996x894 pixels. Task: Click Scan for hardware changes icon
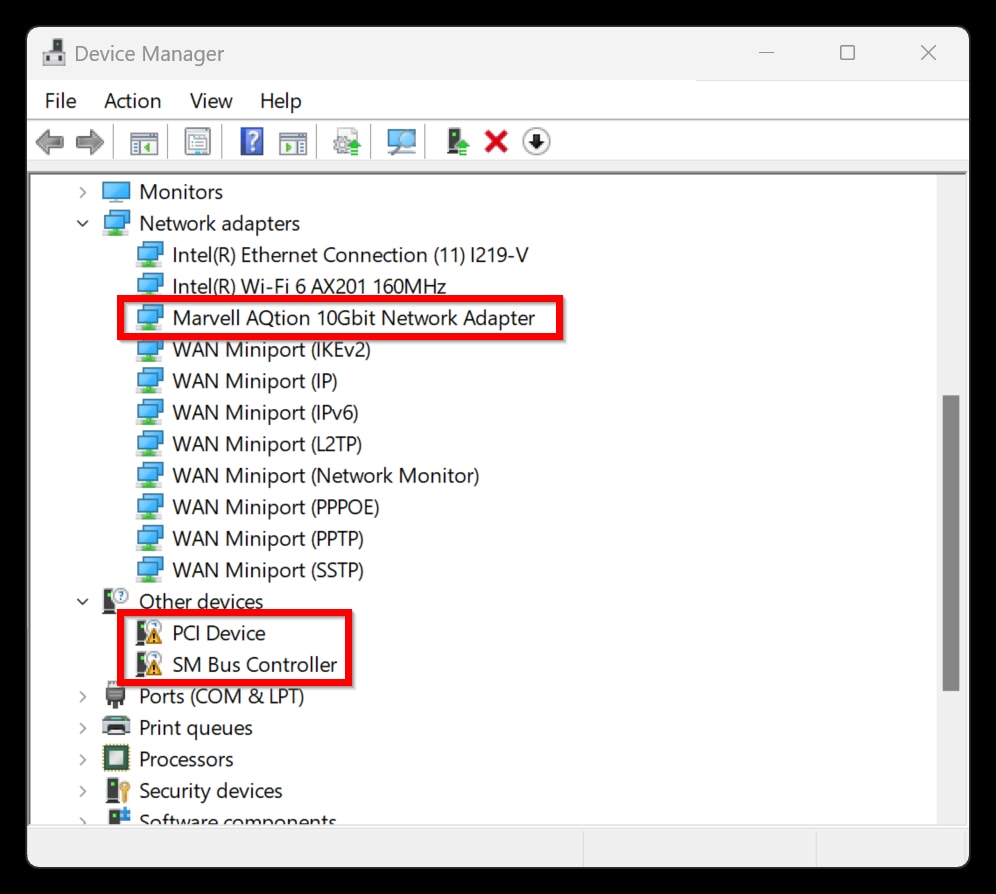click(x=402, y=142)
